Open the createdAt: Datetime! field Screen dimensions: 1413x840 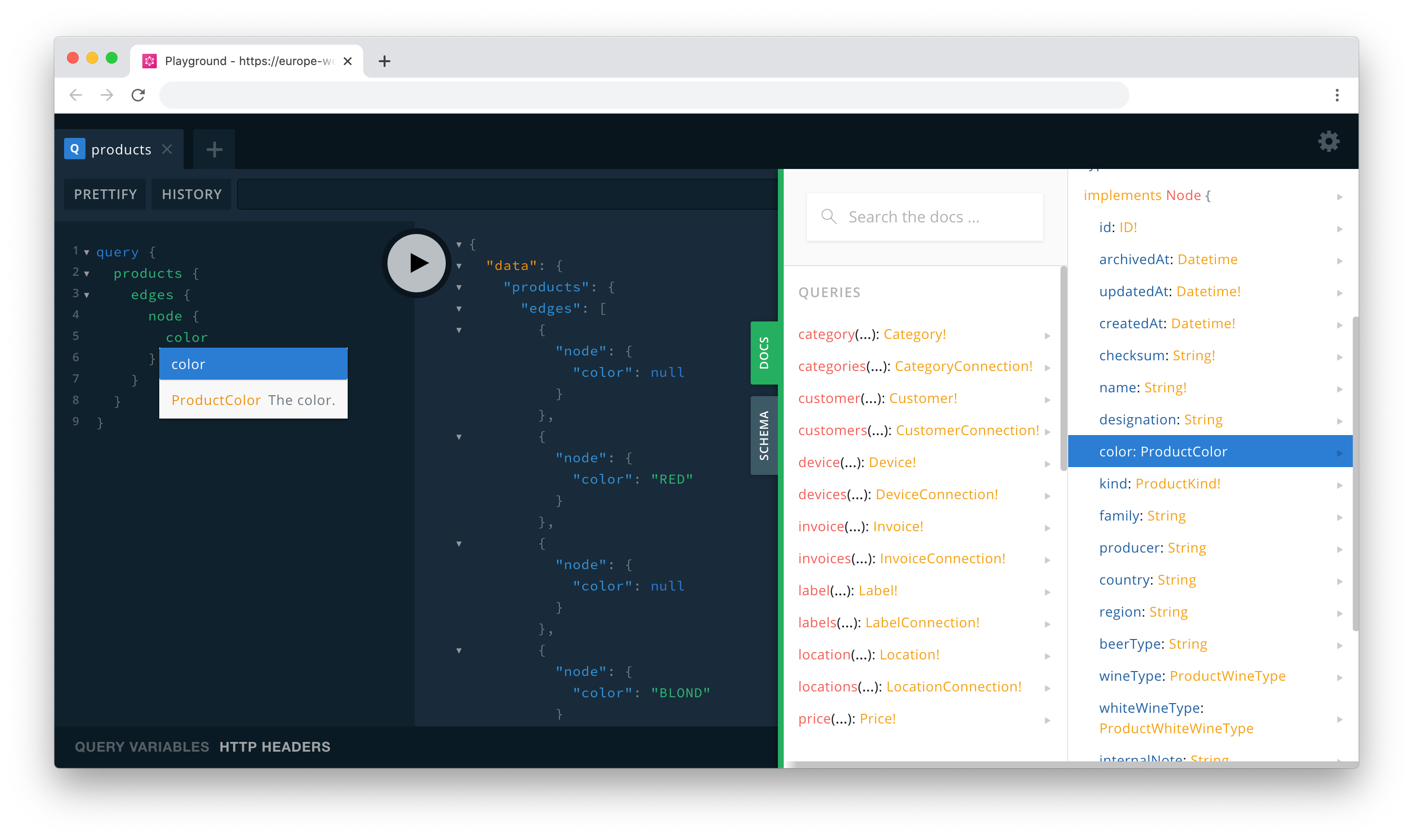(x=1210, y=324)
